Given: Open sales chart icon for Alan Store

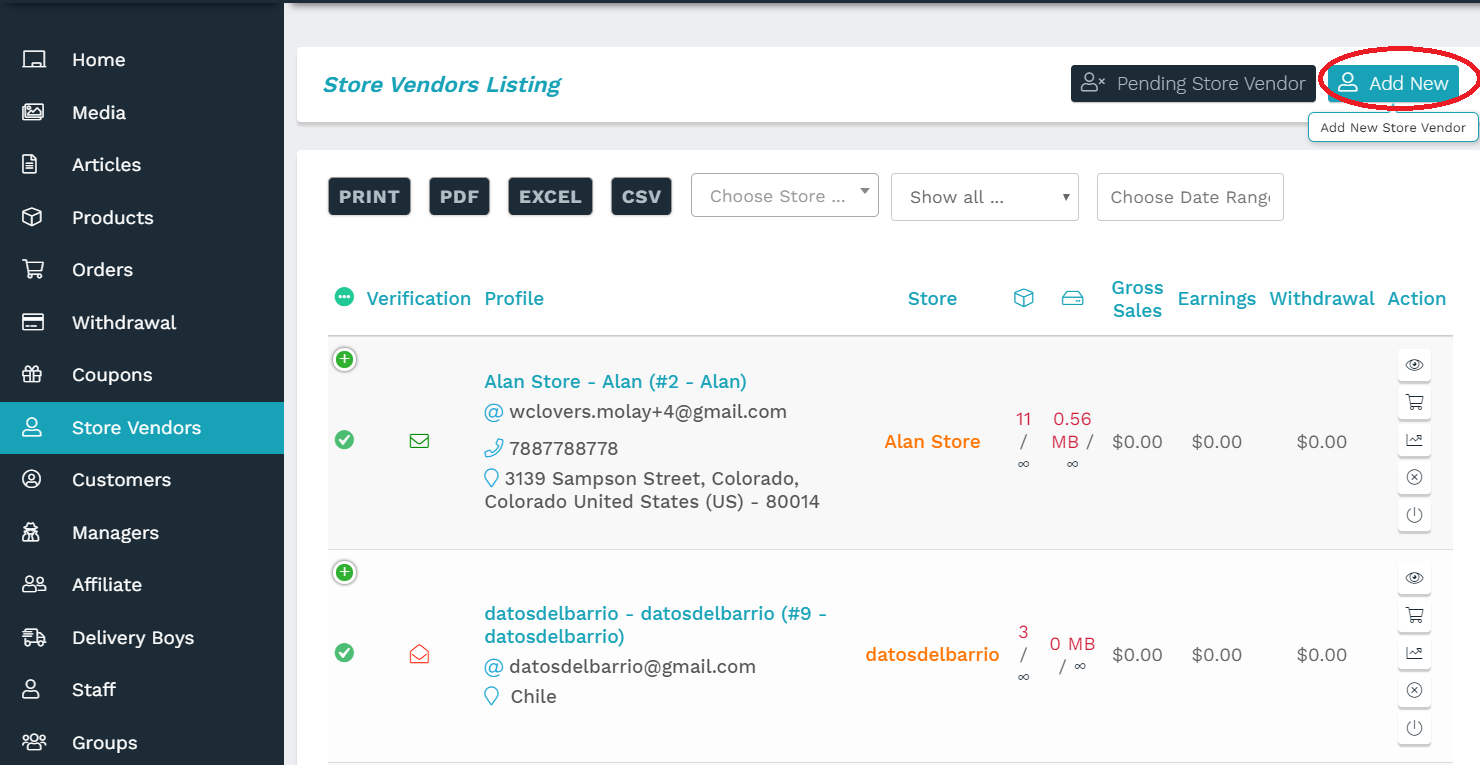Looking at the screenshot, I should [1414, 440].
